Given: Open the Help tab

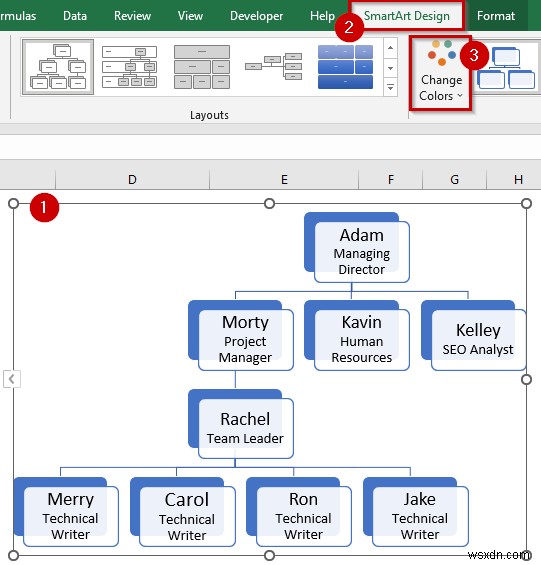Looking at the screenshot, I should pyautogui.click(x=322, y=16).
